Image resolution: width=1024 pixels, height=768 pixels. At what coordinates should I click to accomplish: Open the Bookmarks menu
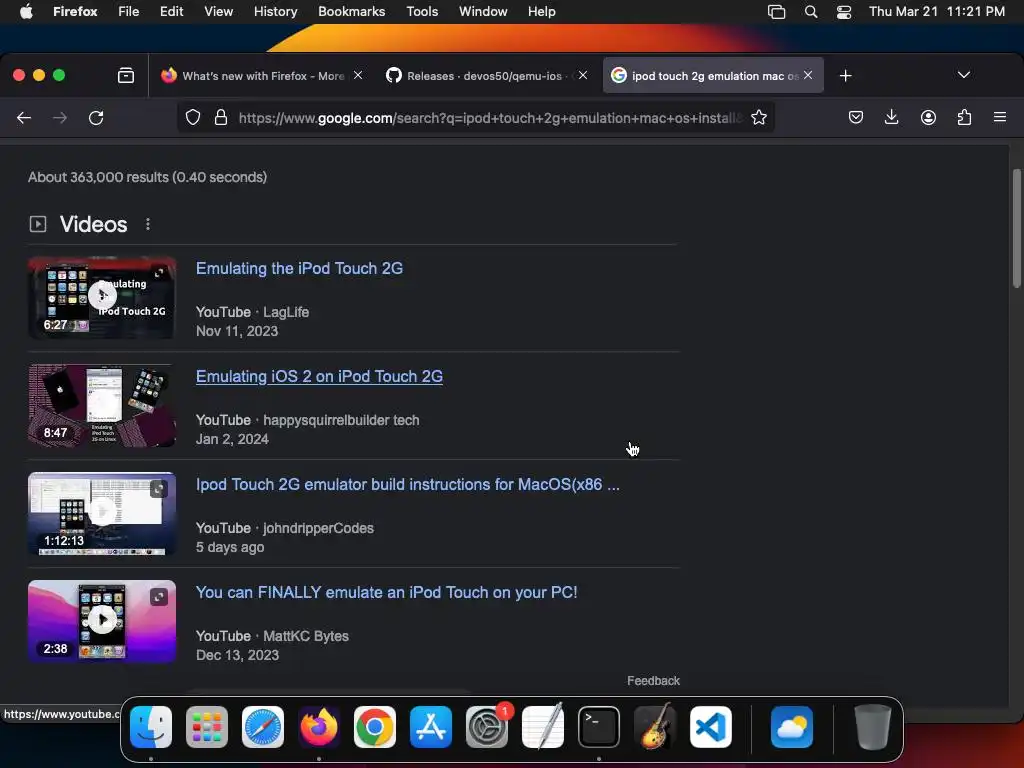tap(351, 12)
